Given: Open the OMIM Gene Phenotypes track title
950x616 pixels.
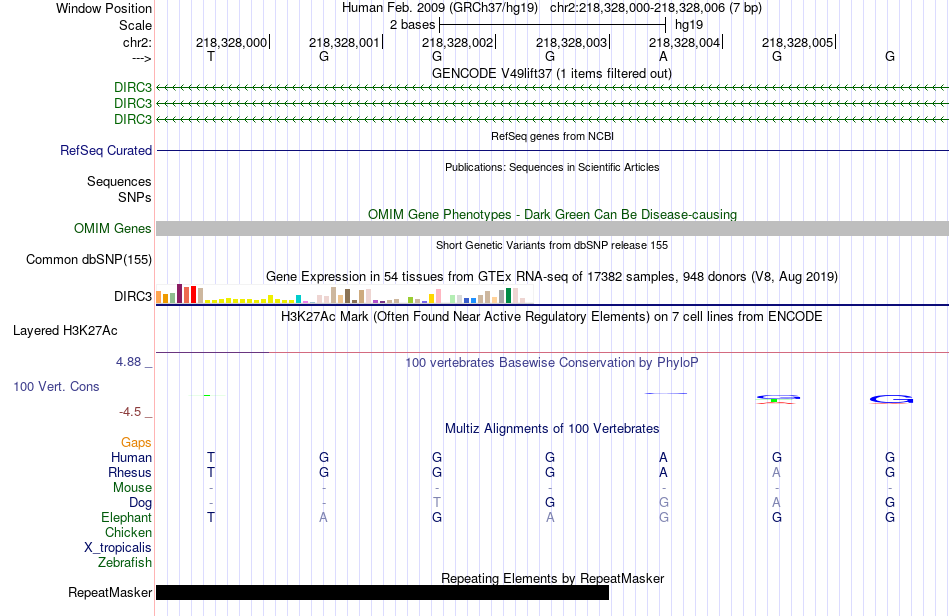Looking at the screenshot, I should 552,214.
